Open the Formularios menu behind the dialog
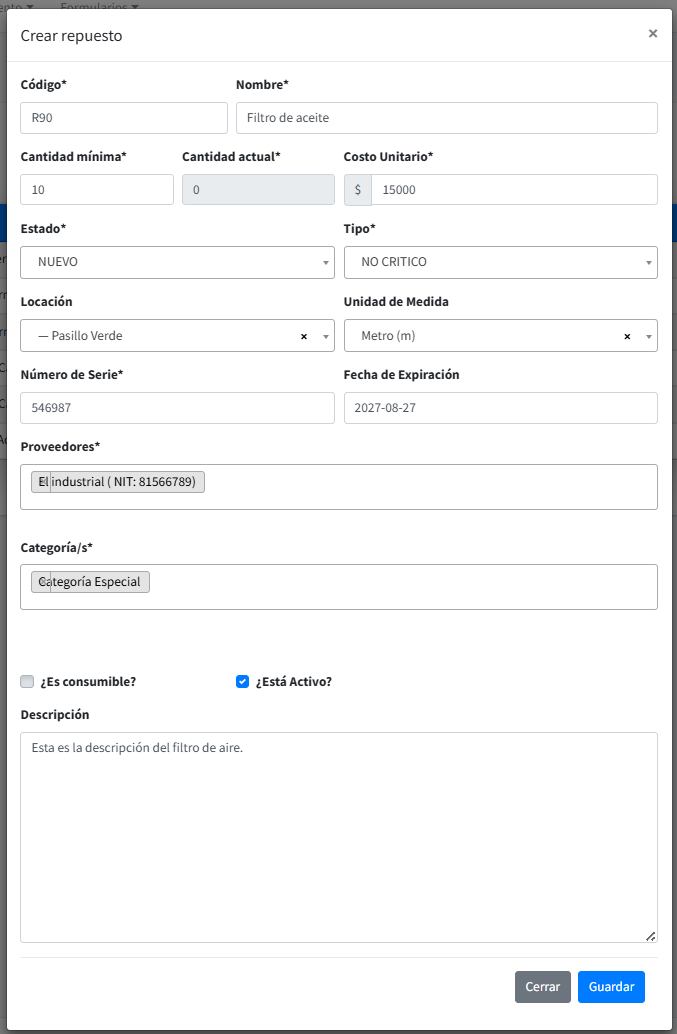 pos(99,6)
